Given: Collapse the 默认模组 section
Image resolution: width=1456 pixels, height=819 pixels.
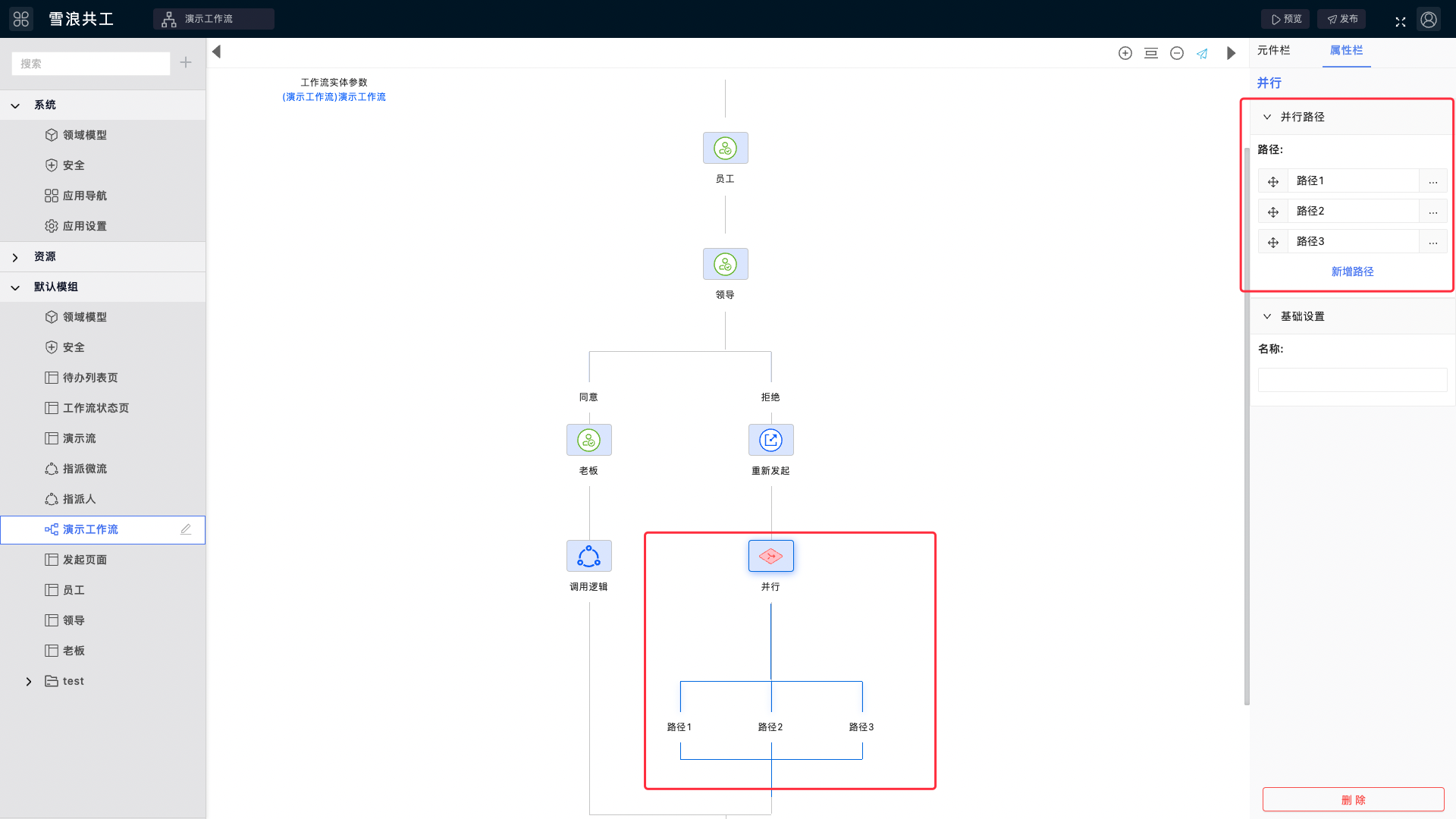Looking at the screenshot, I should pos(15,287).
